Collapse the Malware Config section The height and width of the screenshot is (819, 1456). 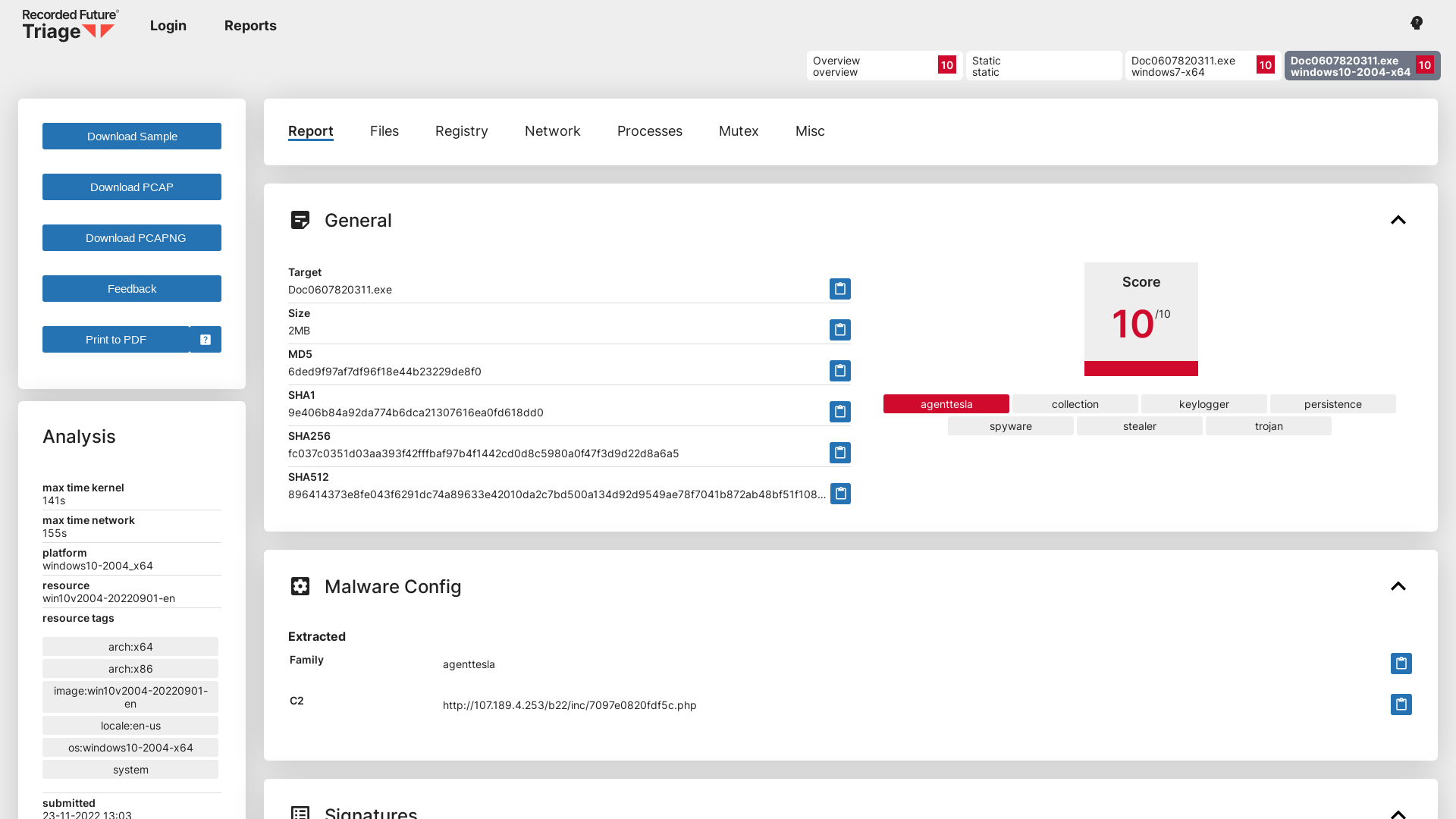click(1398, 586)
